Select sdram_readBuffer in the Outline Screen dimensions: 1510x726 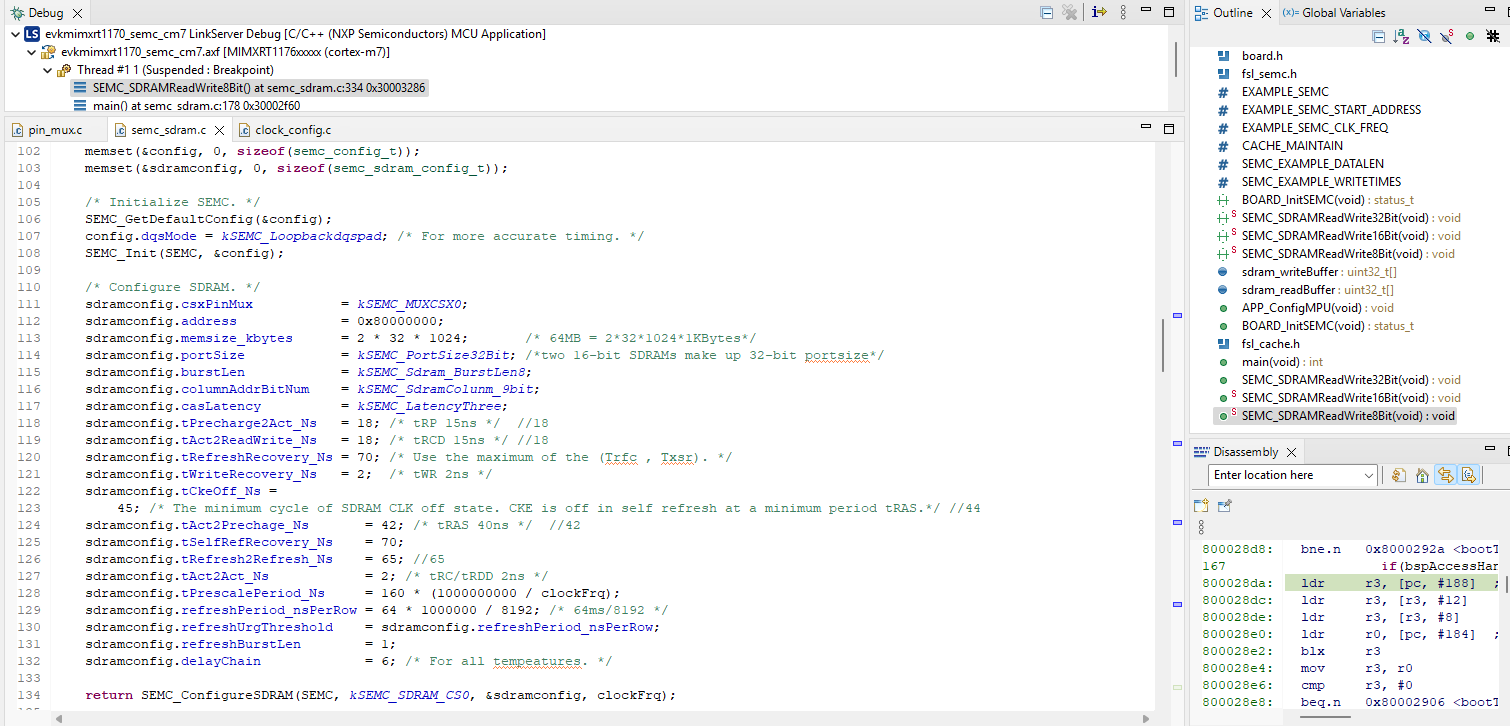click(1318, 290)
